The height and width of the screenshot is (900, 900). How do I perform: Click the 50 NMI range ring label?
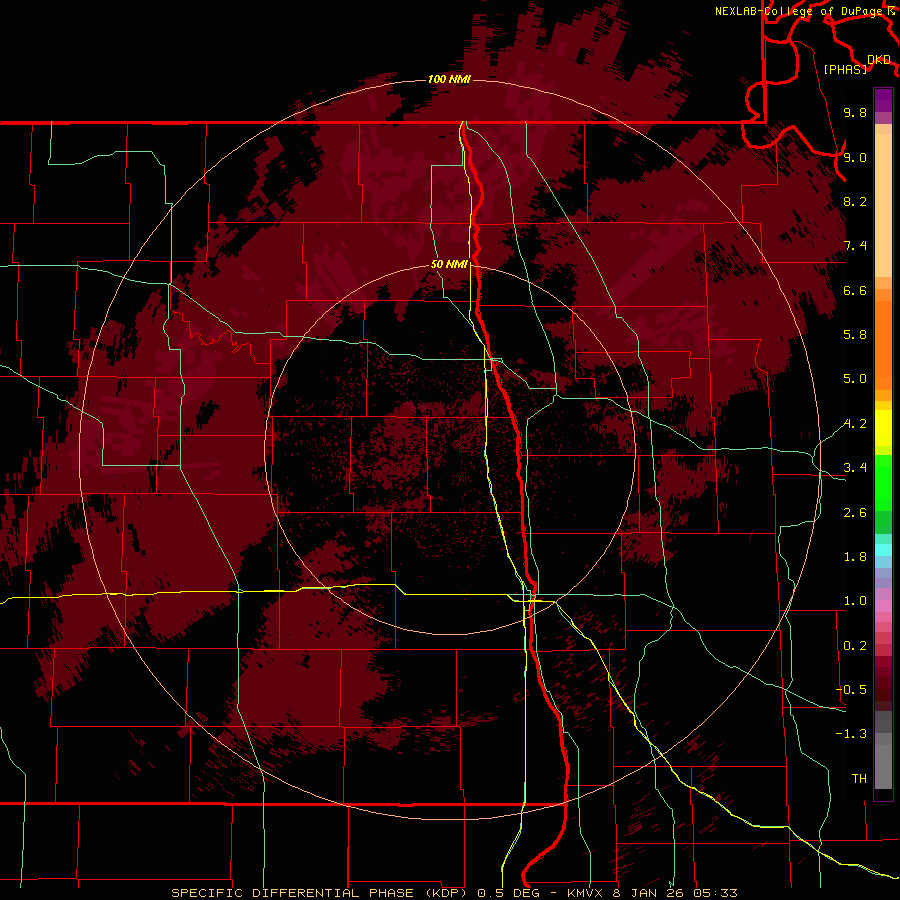(449, 264)
